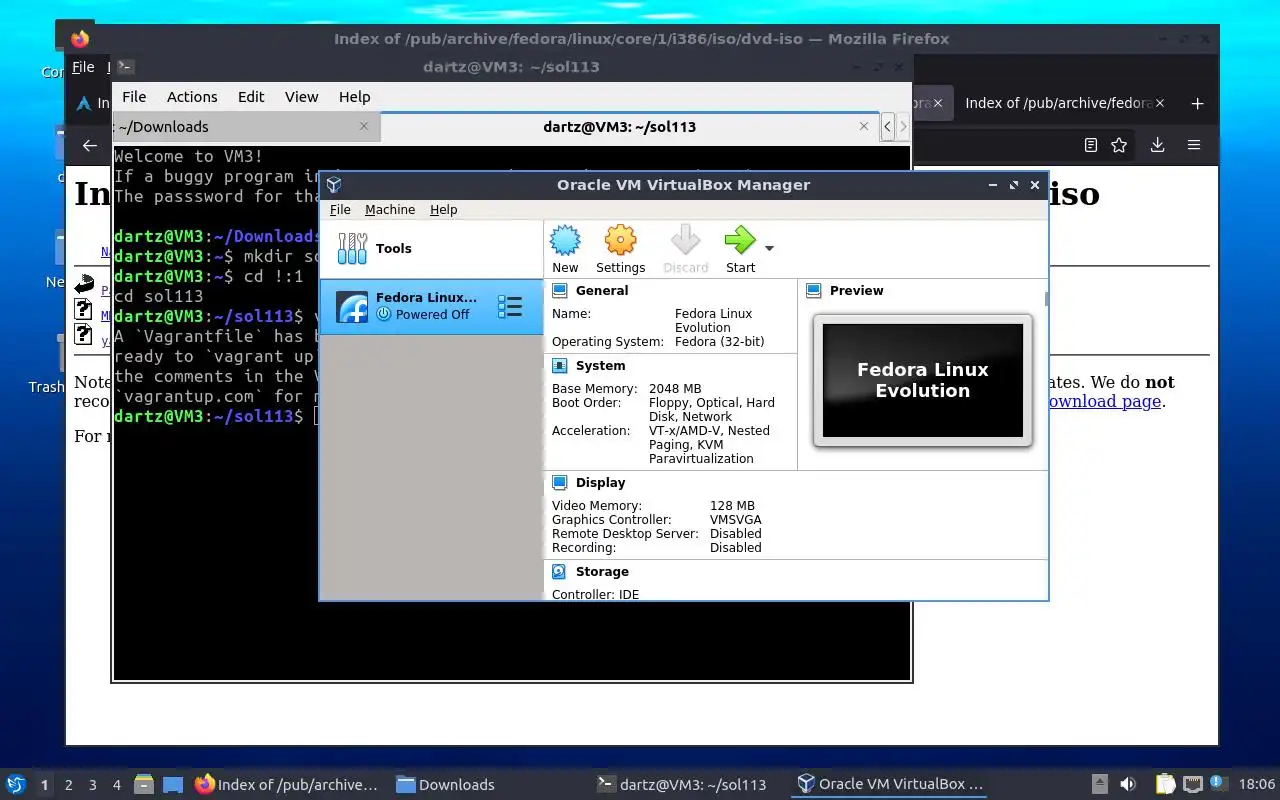The image size is (1280, 800).
Task: Click the green Start arrow icon
Action: [740, 241]
